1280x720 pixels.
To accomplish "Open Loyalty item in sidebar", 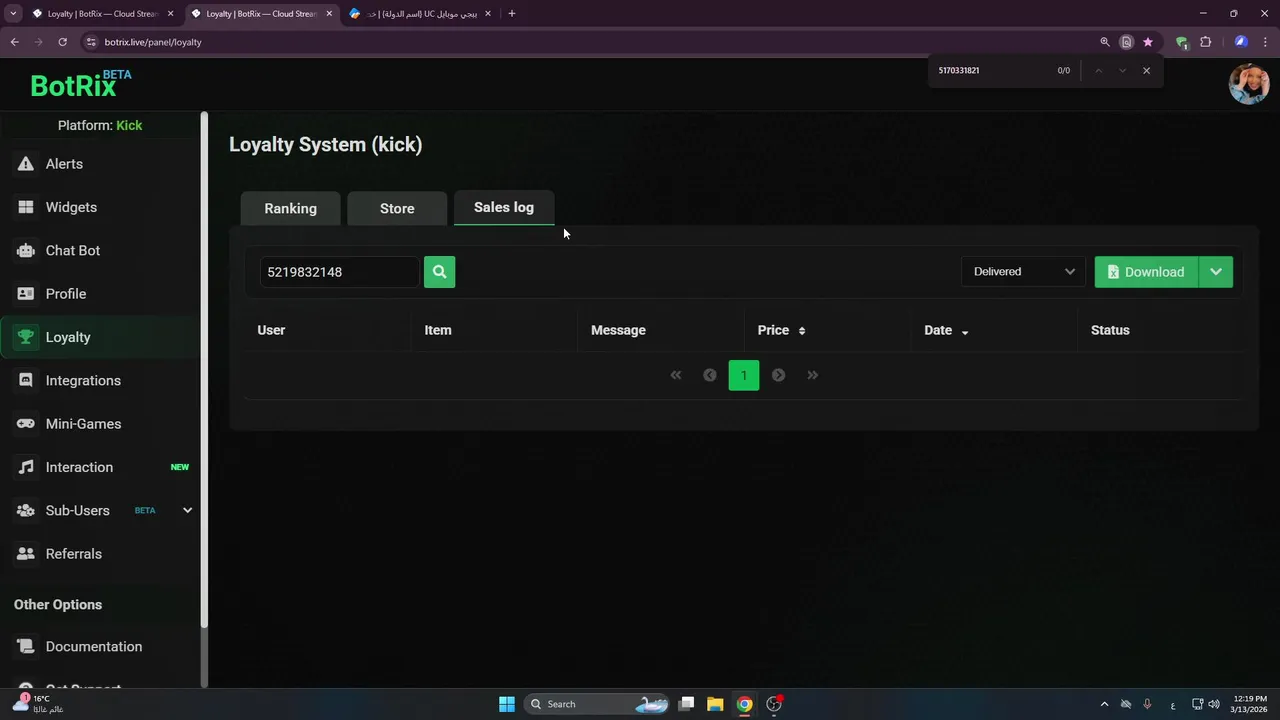I will tap(100, 337).
